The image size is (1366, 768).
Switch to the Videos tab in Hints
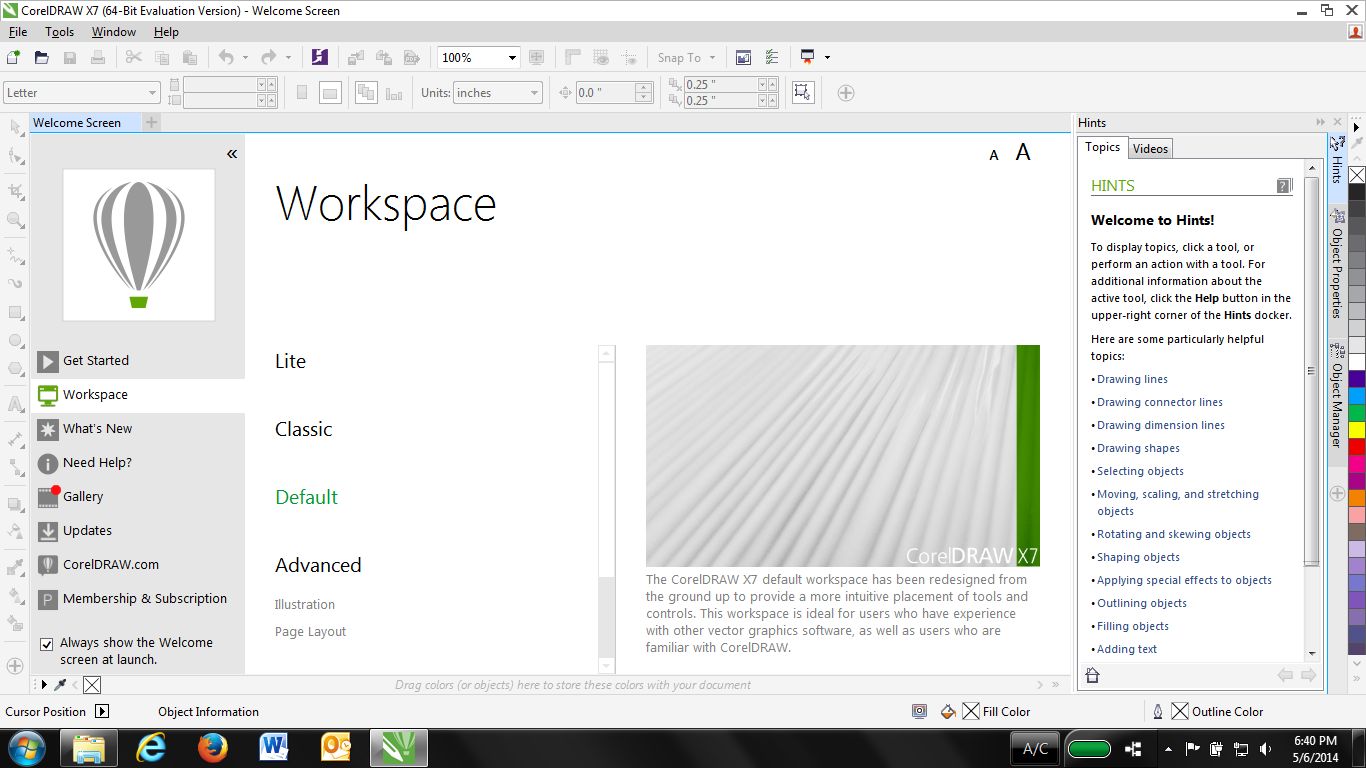(1150, 149)
